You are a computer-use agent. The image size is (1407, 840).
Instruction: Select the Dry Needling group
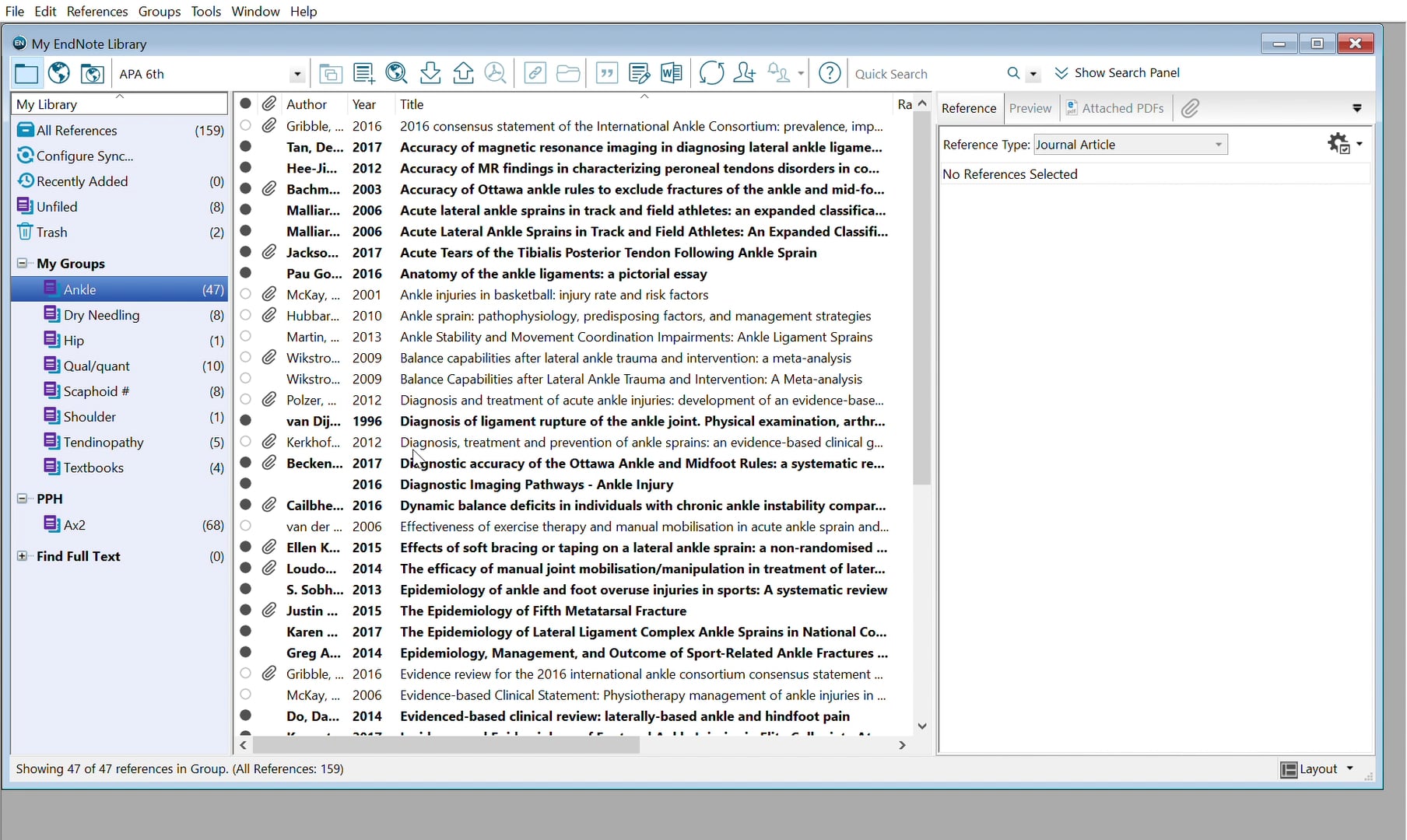120,315
